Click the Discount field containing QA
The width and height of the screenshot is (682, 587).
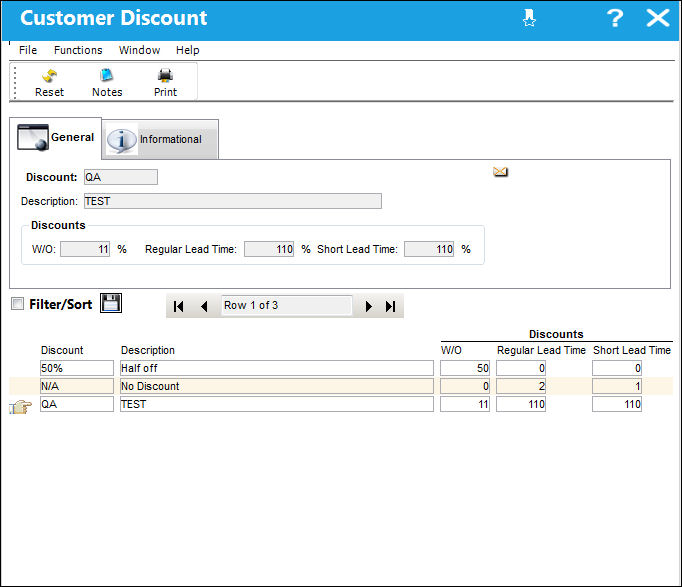pyautogui.click(x=121, y=177)
